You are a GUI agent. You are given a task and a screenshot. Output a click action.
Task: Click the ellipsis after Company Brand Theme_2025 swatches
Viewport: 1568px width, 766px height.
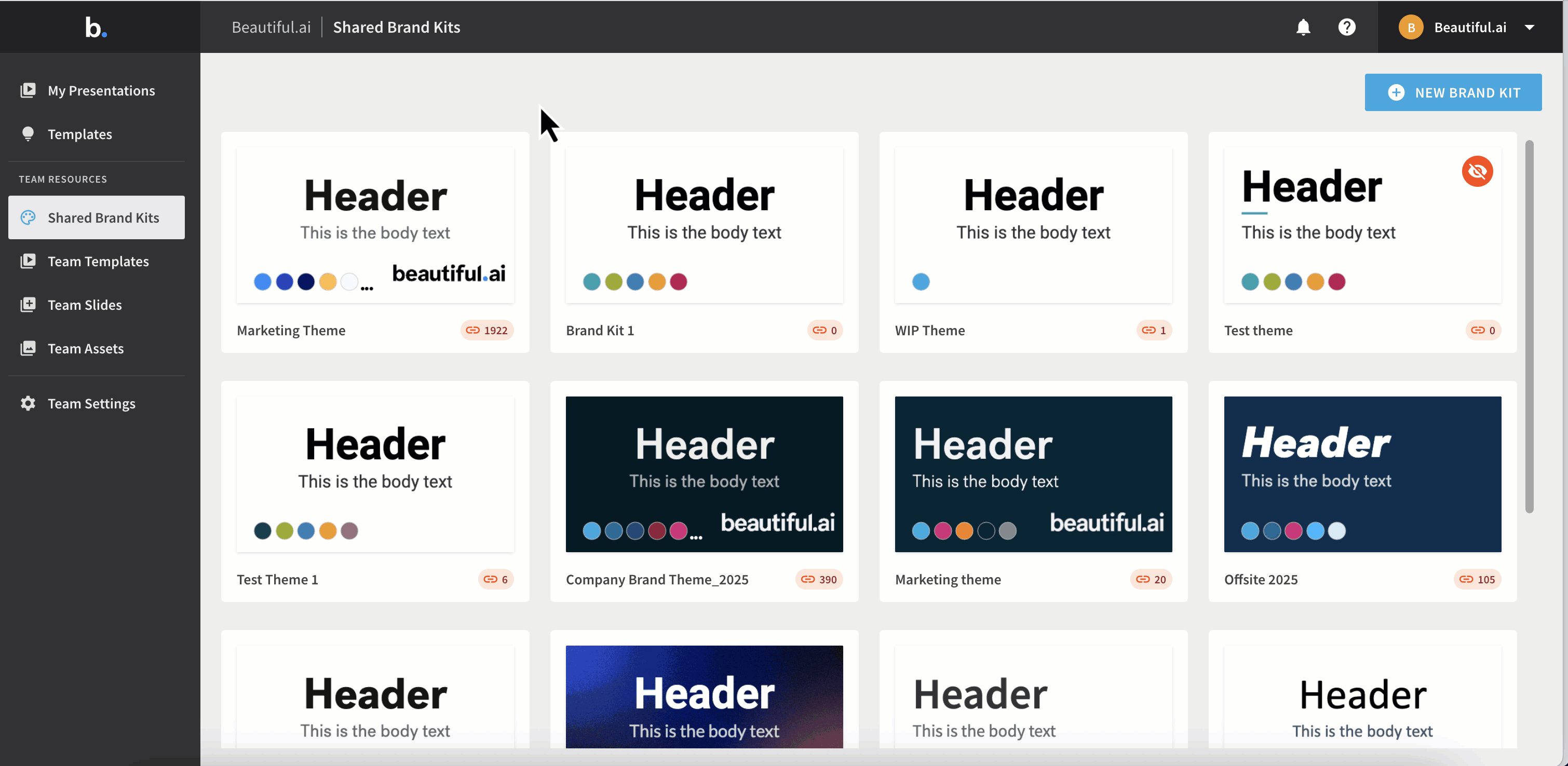pos(696,537)
